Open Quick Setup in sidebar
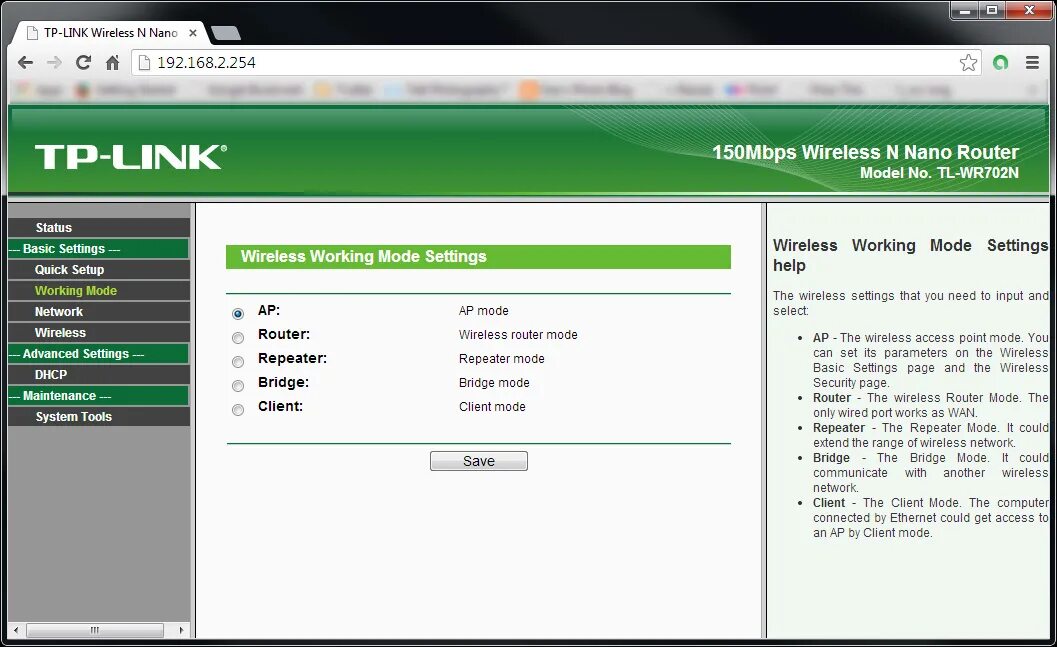 (x=99, y=270)
